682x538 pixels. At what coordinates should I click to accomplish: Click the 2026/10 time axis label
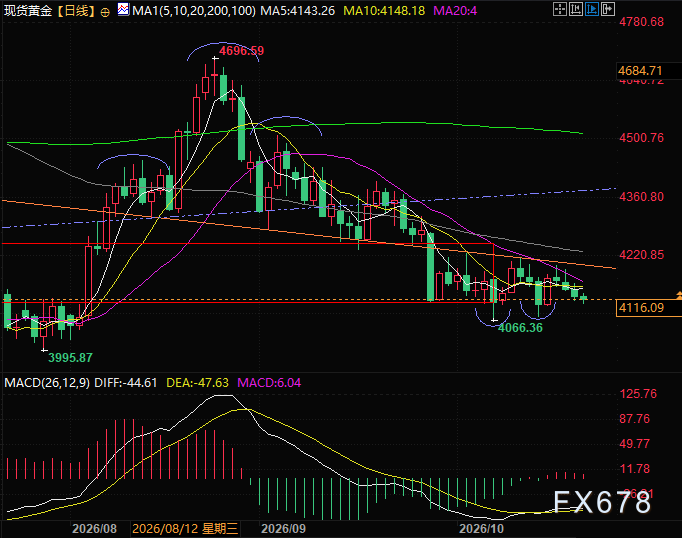[481, 529]
